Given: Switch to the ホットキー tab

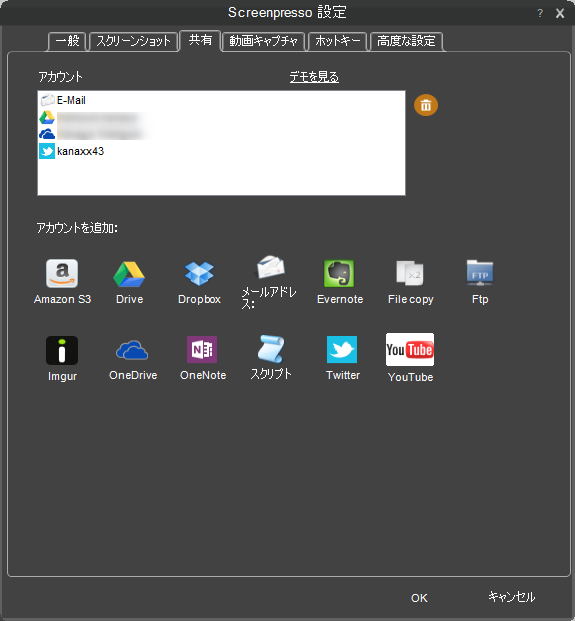Looking at the screenshot, I should [x=337, y=41].
